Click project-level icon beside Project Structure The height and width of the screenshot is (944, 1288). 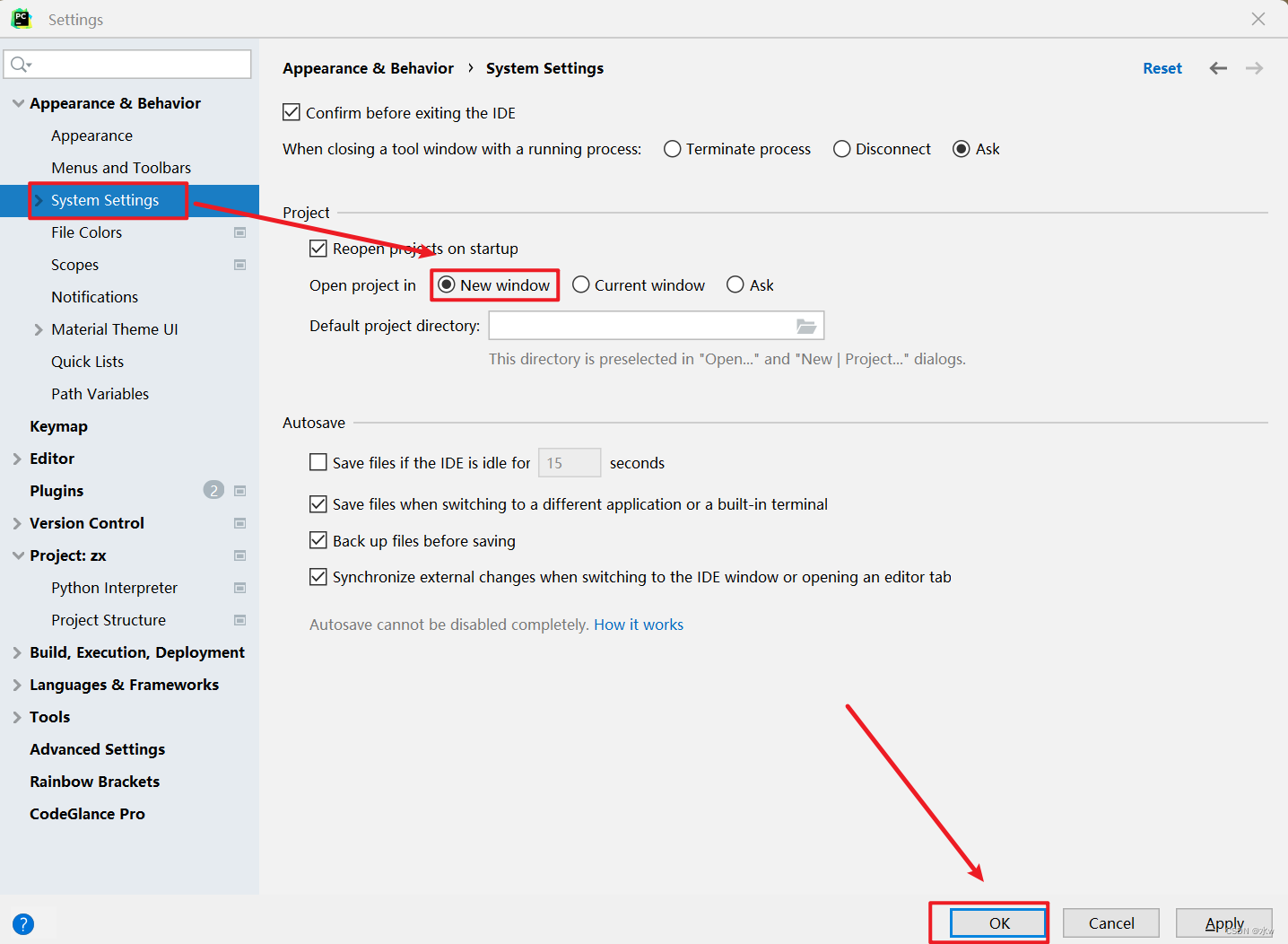point(239,620)
